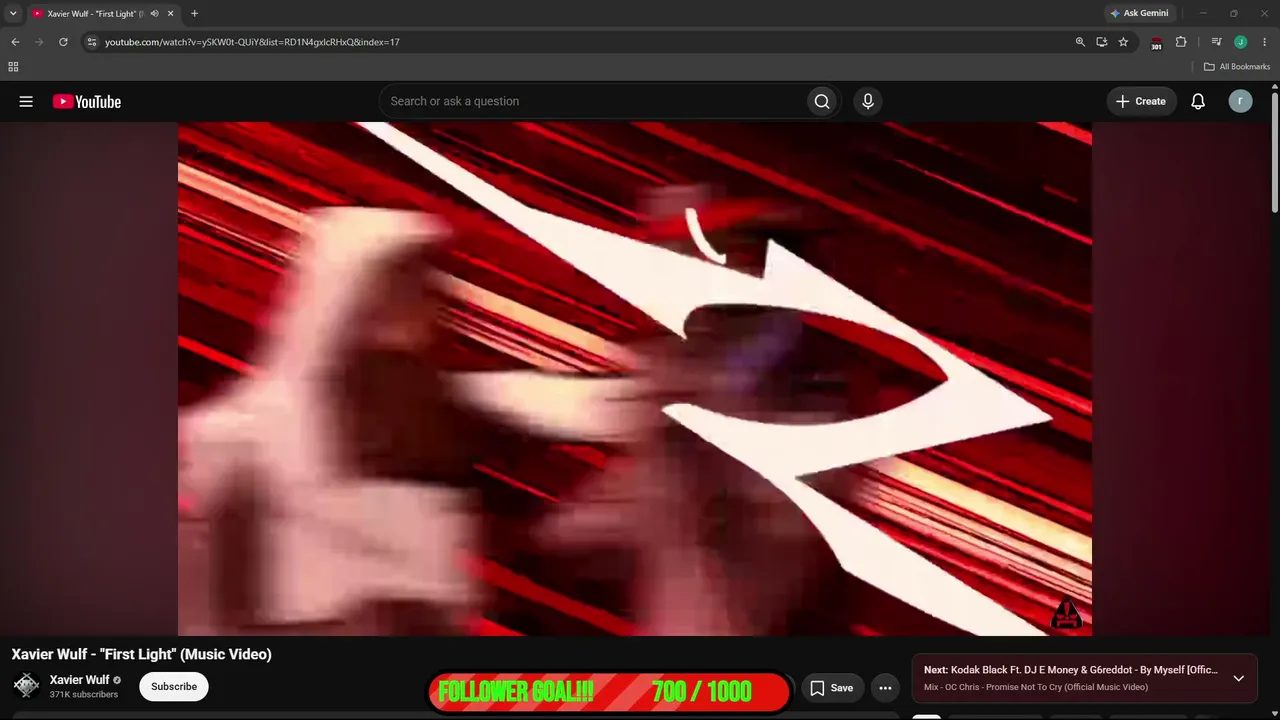
Task: Click the search magnifier button
Action: [x=822, y=101]
